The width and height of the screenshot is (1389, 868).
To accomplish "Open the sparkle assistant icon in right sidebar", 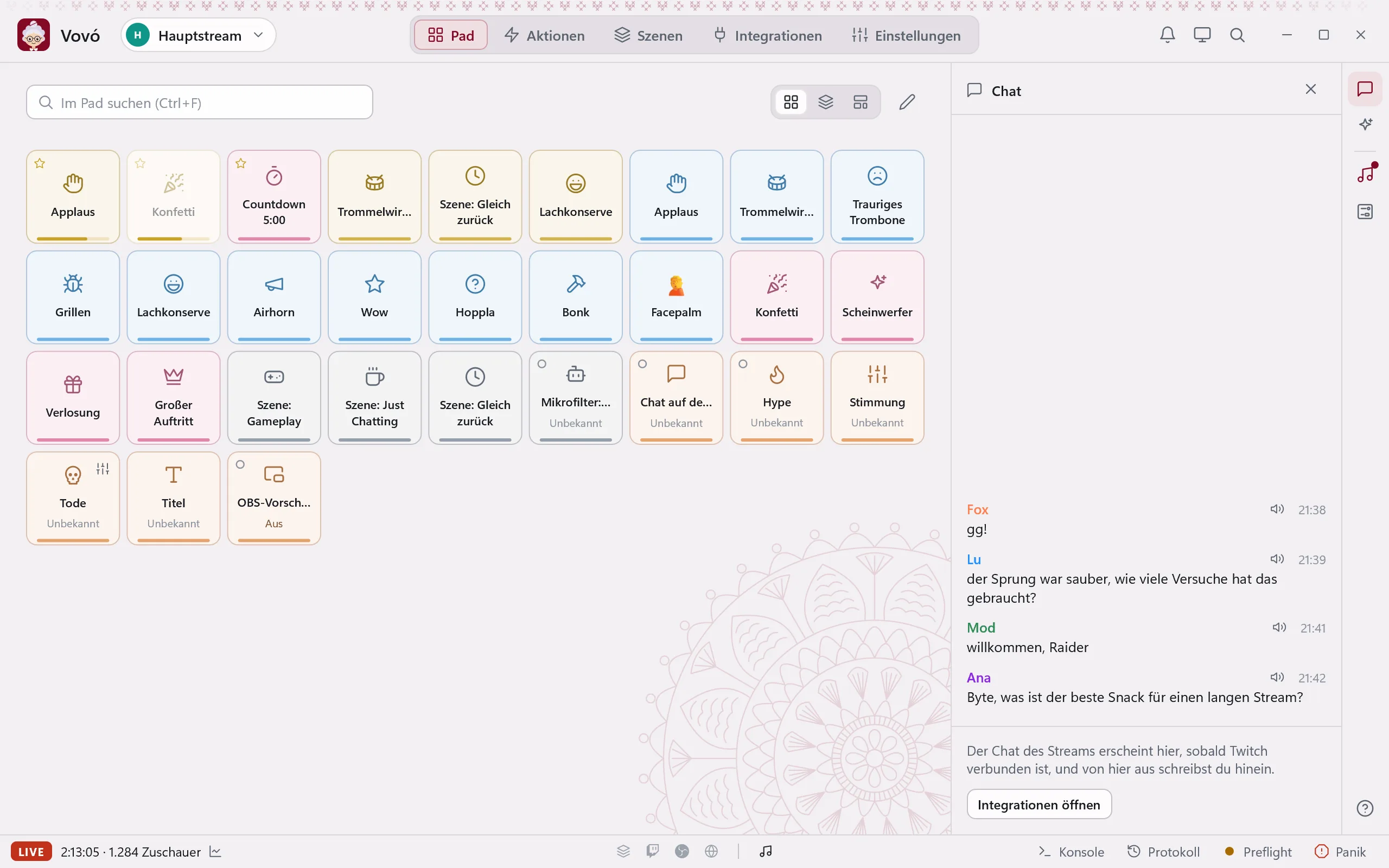I will [1365, 124].
